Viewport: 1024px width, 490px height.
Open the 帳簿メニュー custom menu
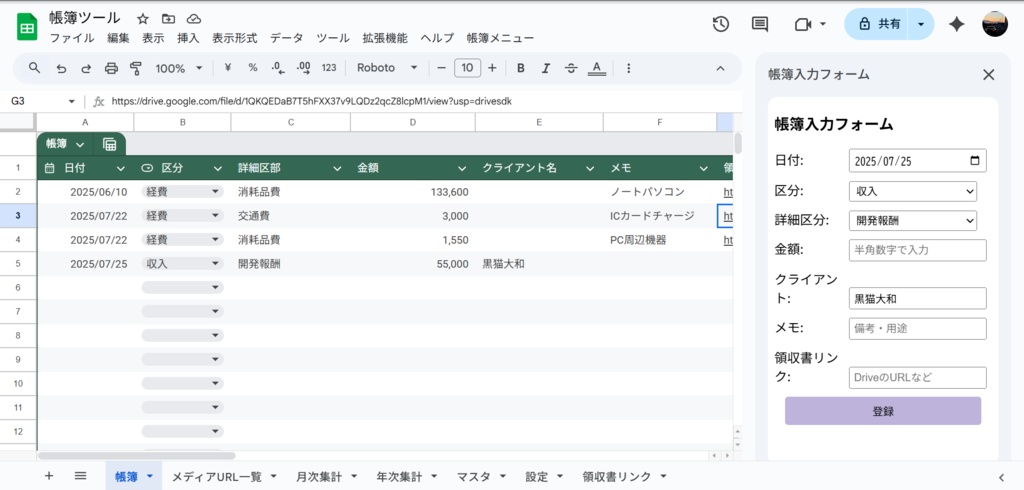500,38
